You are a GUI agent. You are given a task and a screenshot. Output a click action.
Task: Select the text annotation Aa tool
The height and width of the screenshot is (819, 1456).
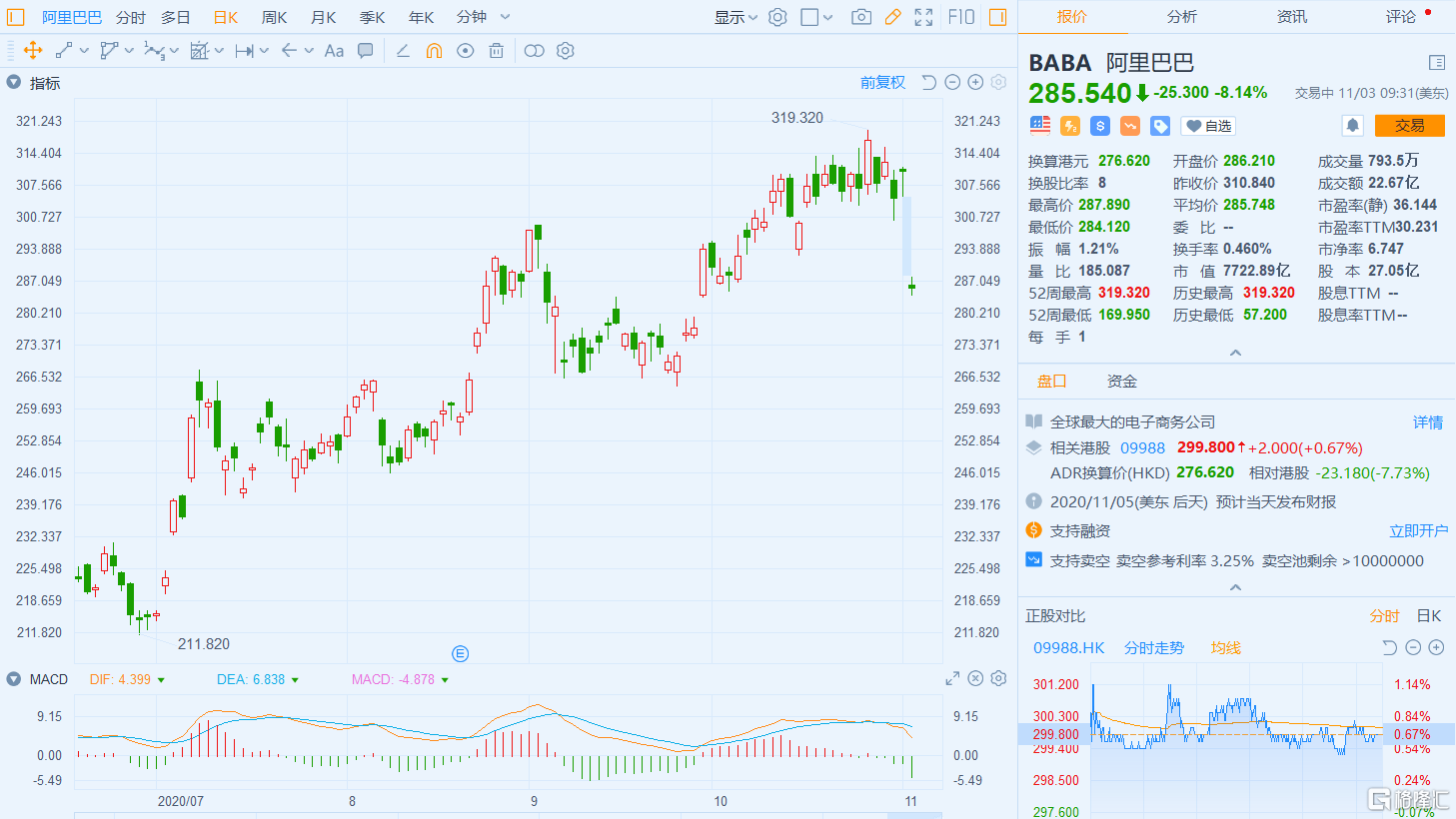click(x=334, y=51)
